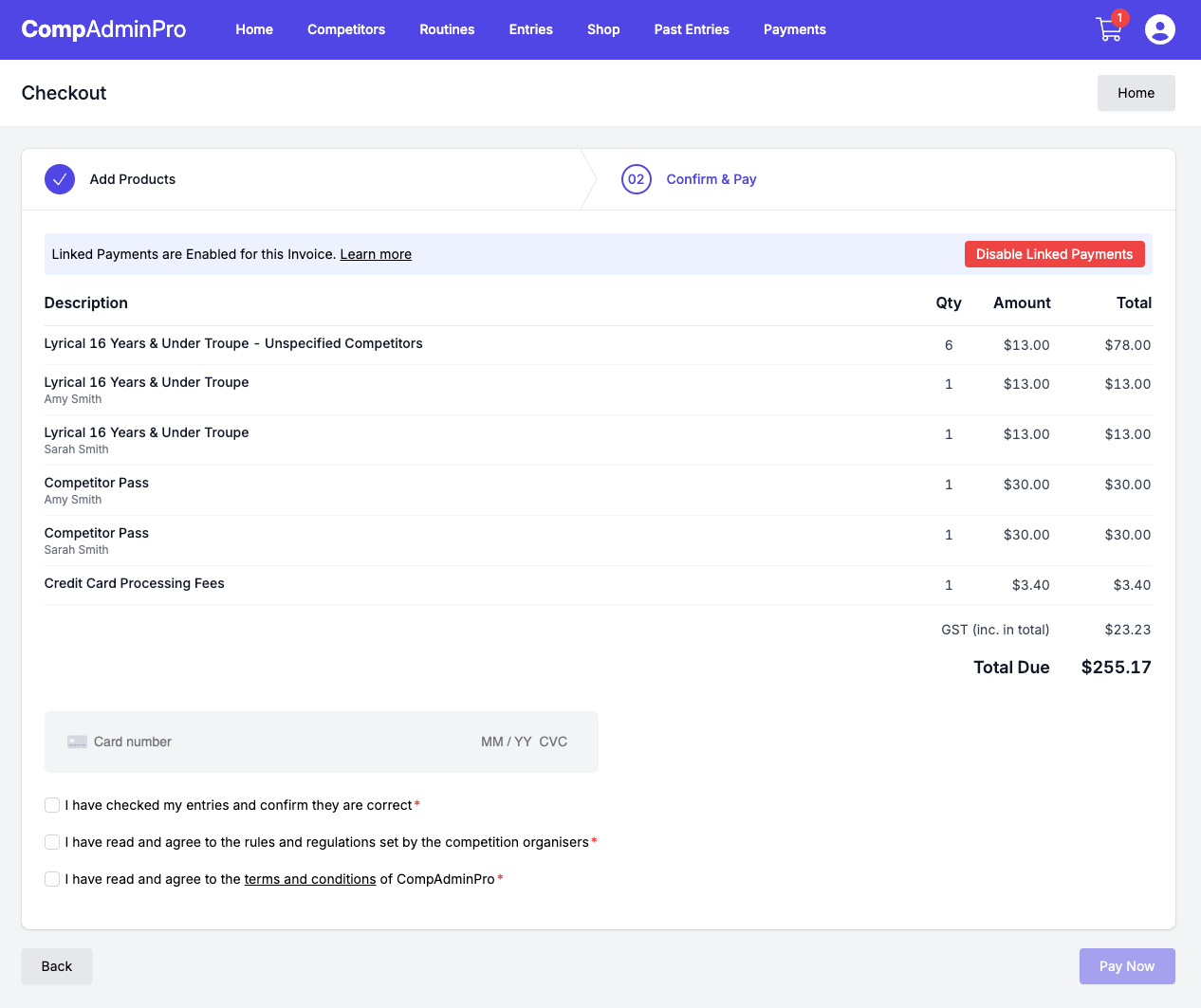Check the rules and regulations agreement box
The width and height of the screenshot is (1201, 1008).
pyautogui.click(x=52, y=842)
